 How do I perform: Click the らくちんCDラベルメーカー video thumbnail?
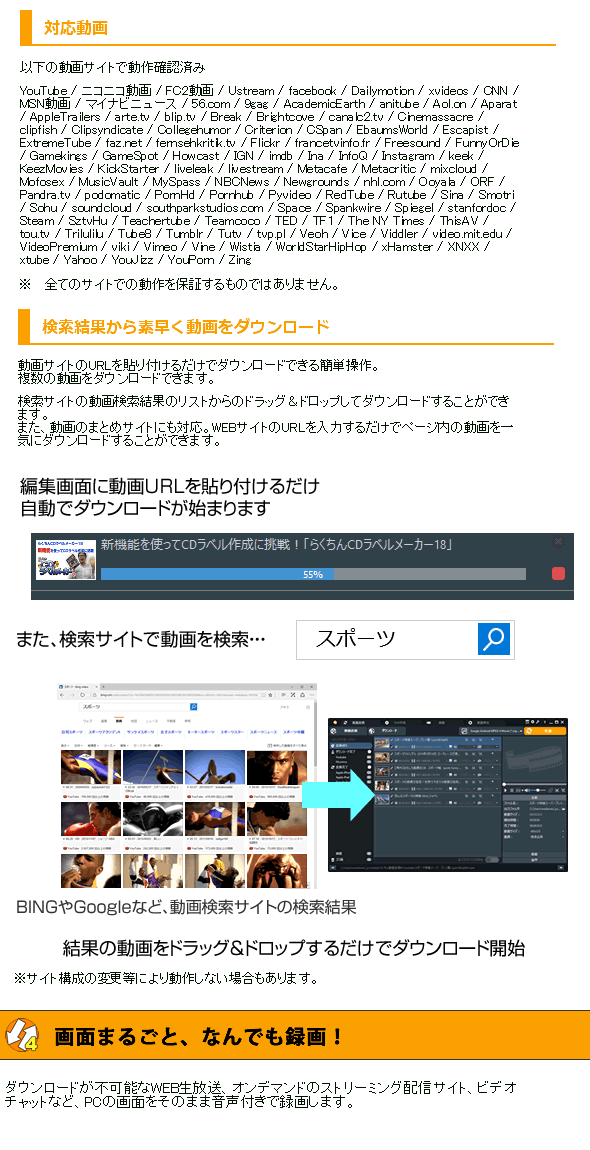(66, 560)
